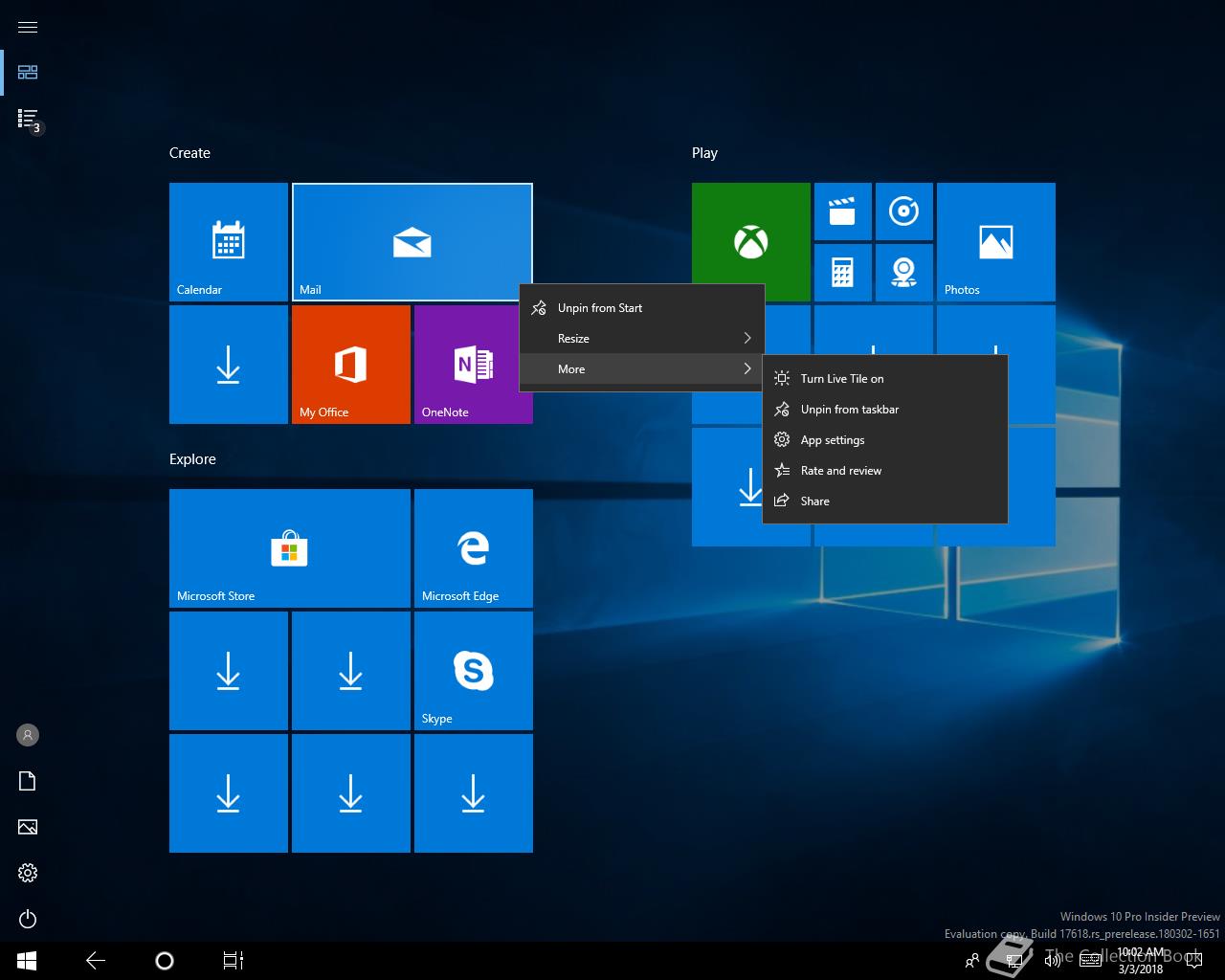Select Unpin from taskbar
Image resolution: width=1225 pixels, height=980 pixels.
point(885,410)
